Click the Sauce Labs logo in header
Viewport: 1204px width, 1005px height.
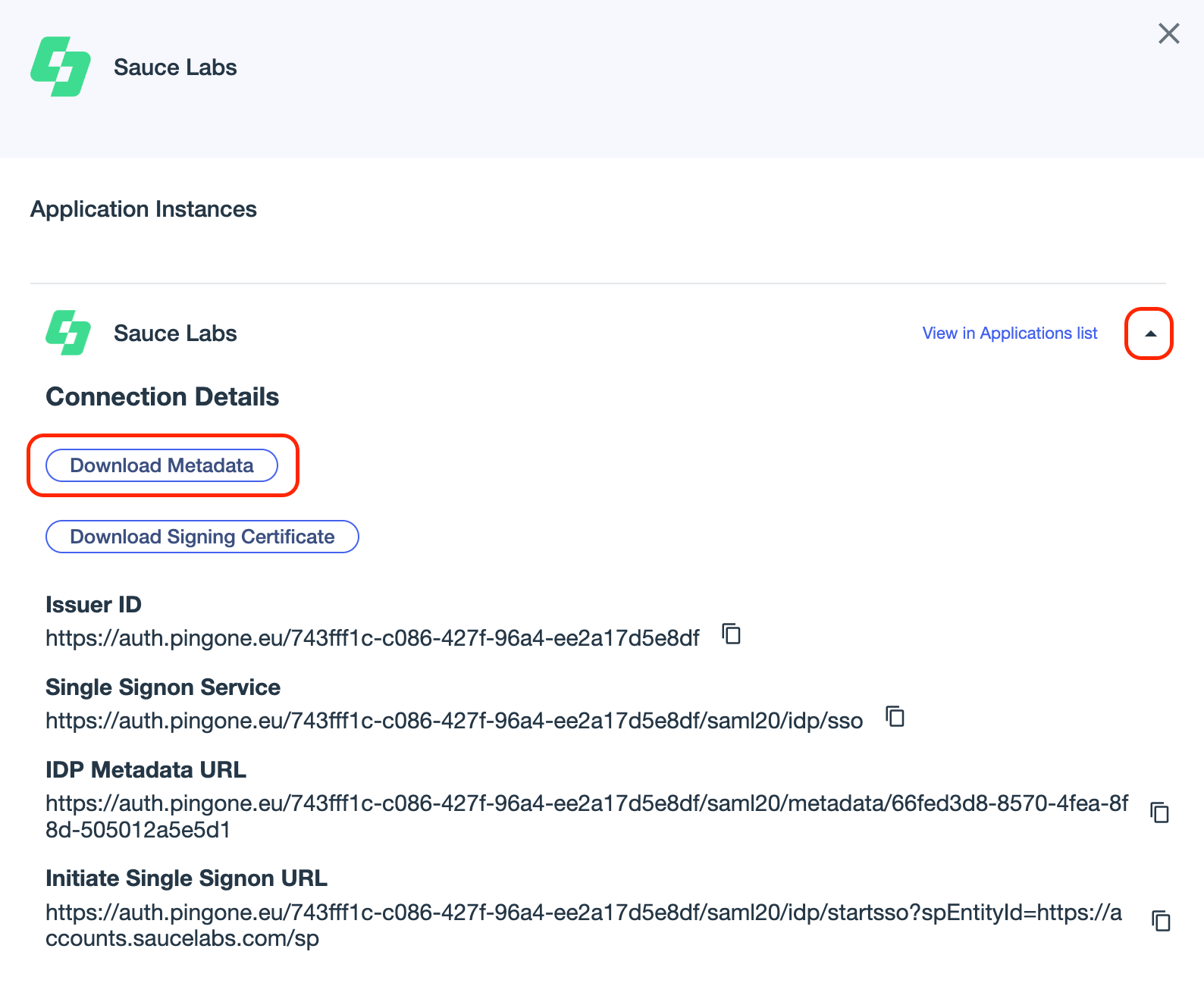pos(61,67)
